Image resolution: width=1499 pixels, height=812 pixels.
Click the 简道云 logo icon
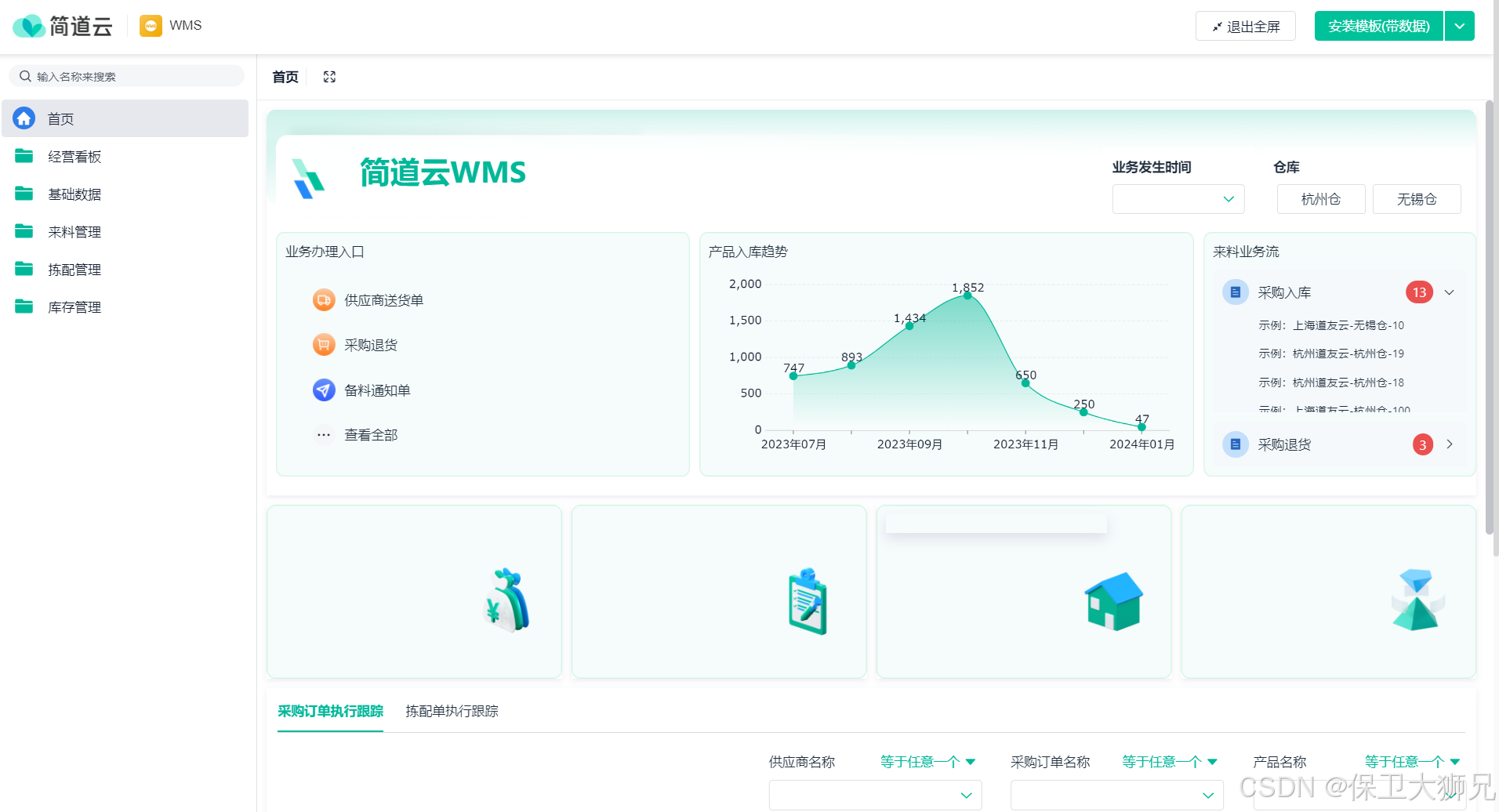[29, 26]
